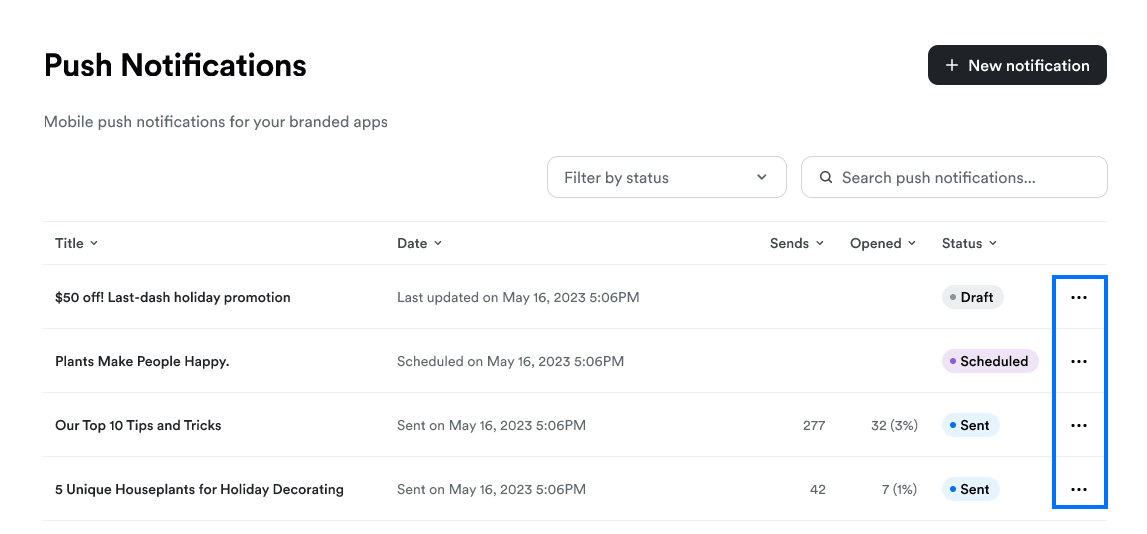Open the Plants Make People Happy notification

(x=142, y=361)
